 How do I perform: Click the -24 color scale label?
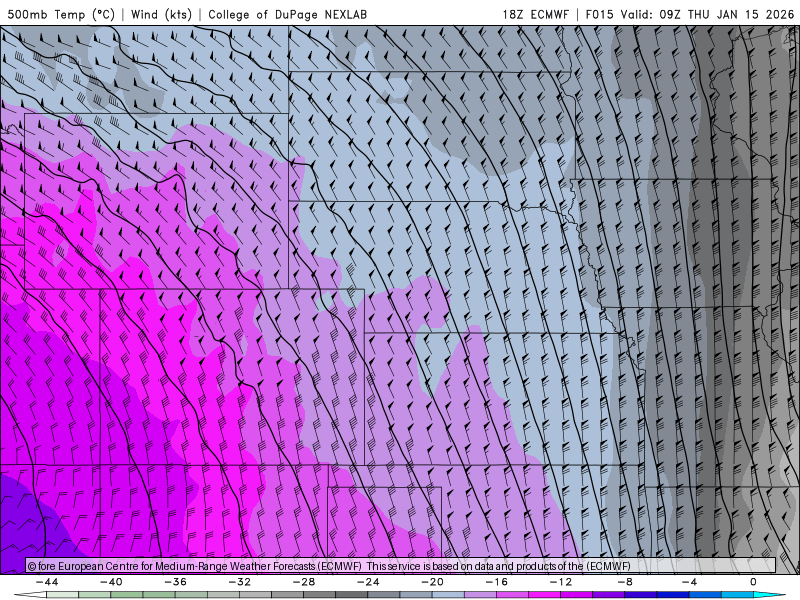pos(368,582)
